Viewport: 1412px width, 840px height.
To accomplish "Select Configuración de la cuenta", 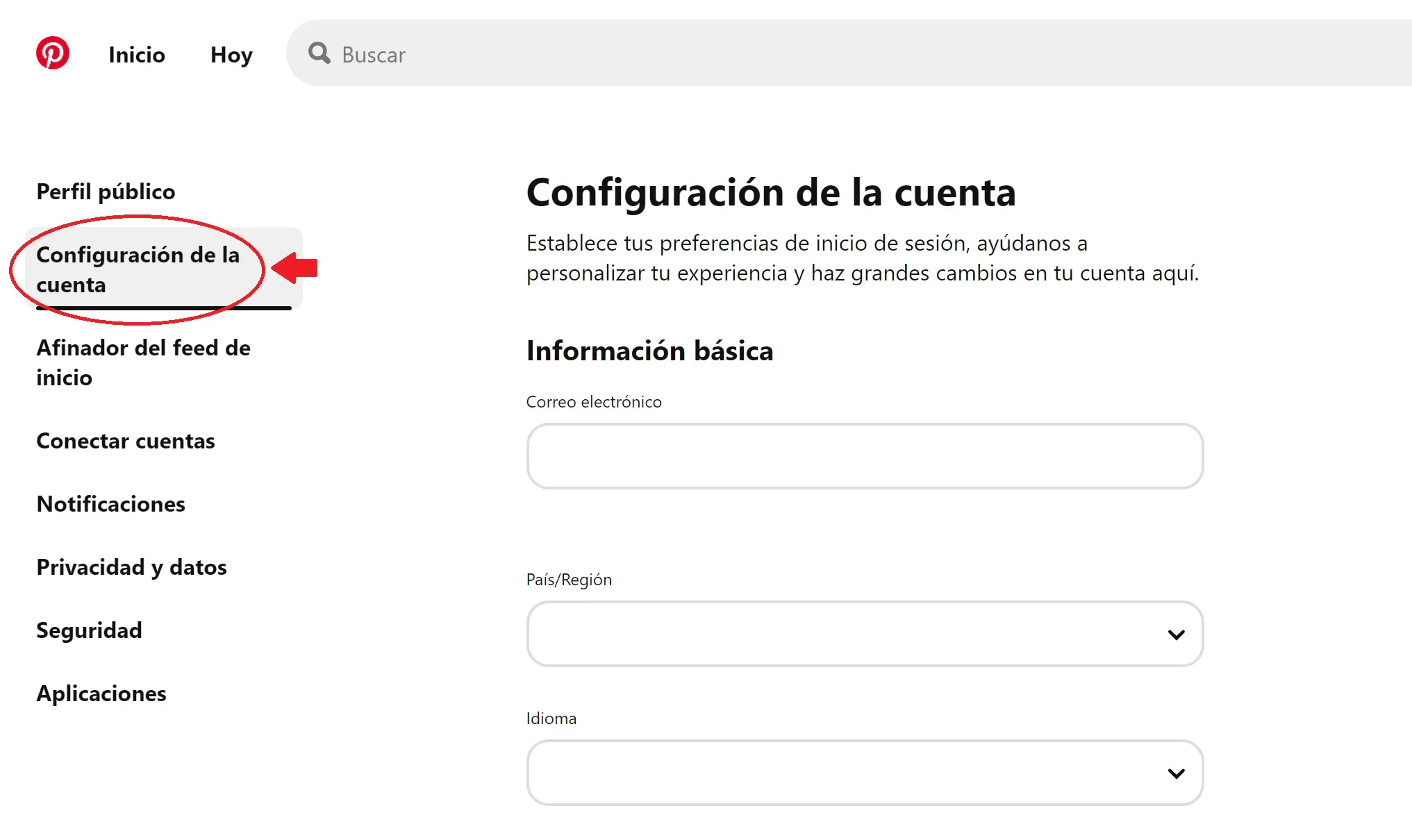I will [x=139, y=269].
